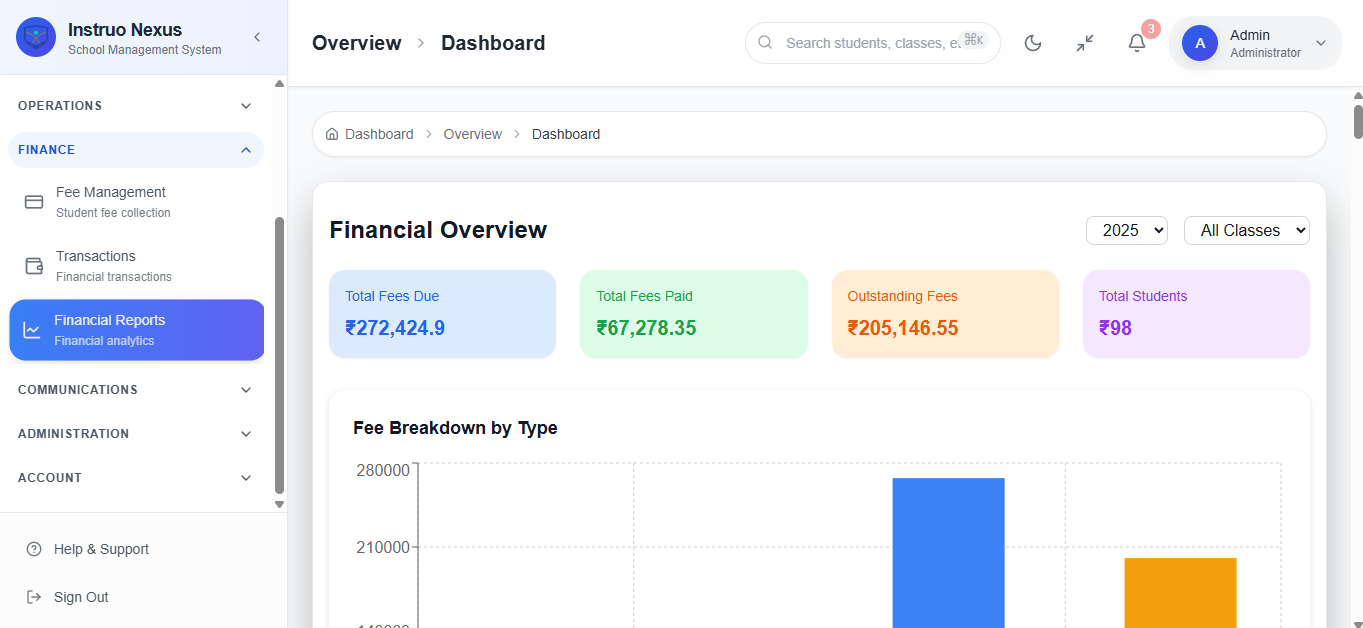Image resolution: width=1363 pixels, height=628 pixels.
Task: Click the Outstanding Fees card
Action: [x=945, y=314]
